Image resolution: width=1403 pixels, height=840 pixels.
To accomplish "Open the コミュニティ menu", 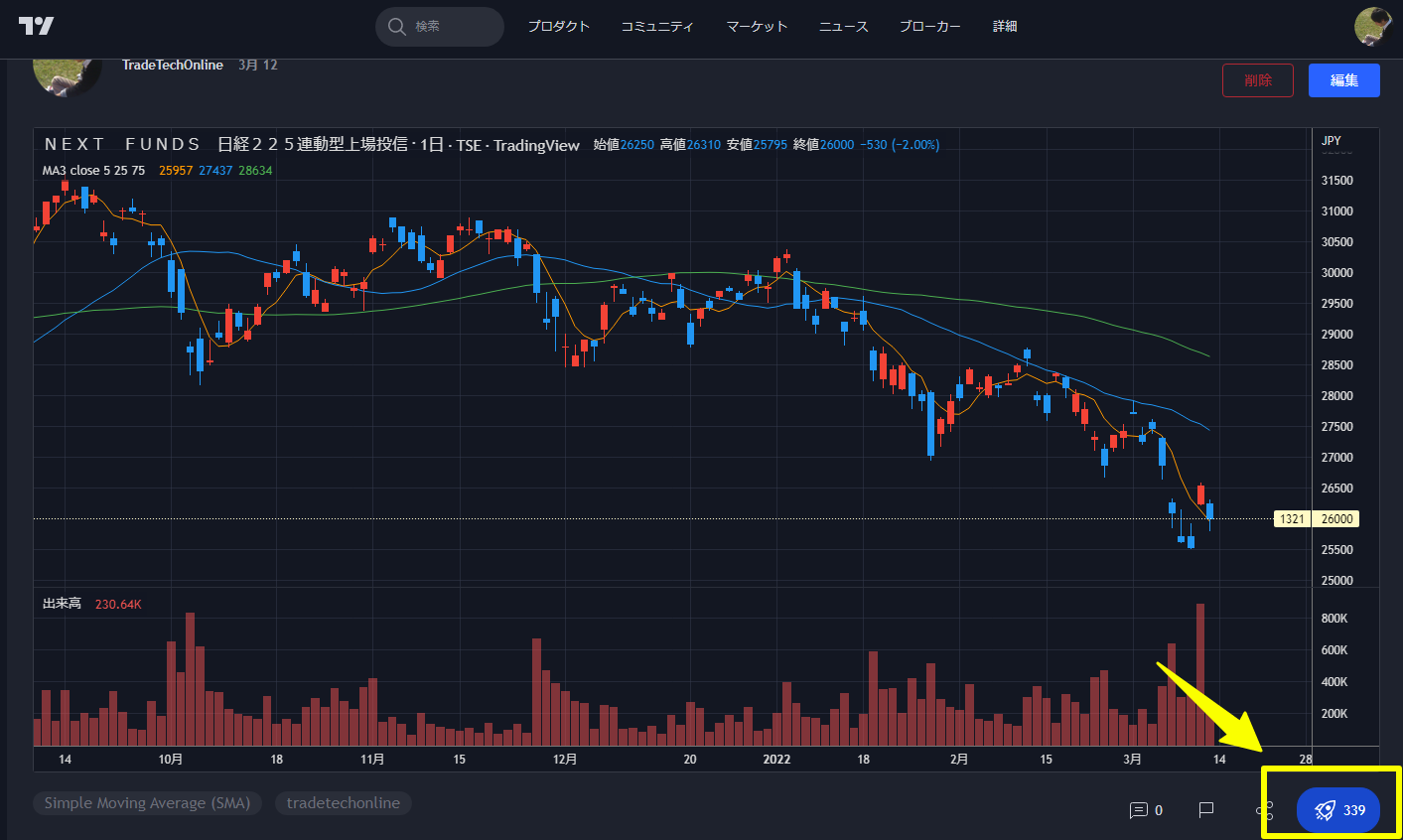I will click(657, 27).
